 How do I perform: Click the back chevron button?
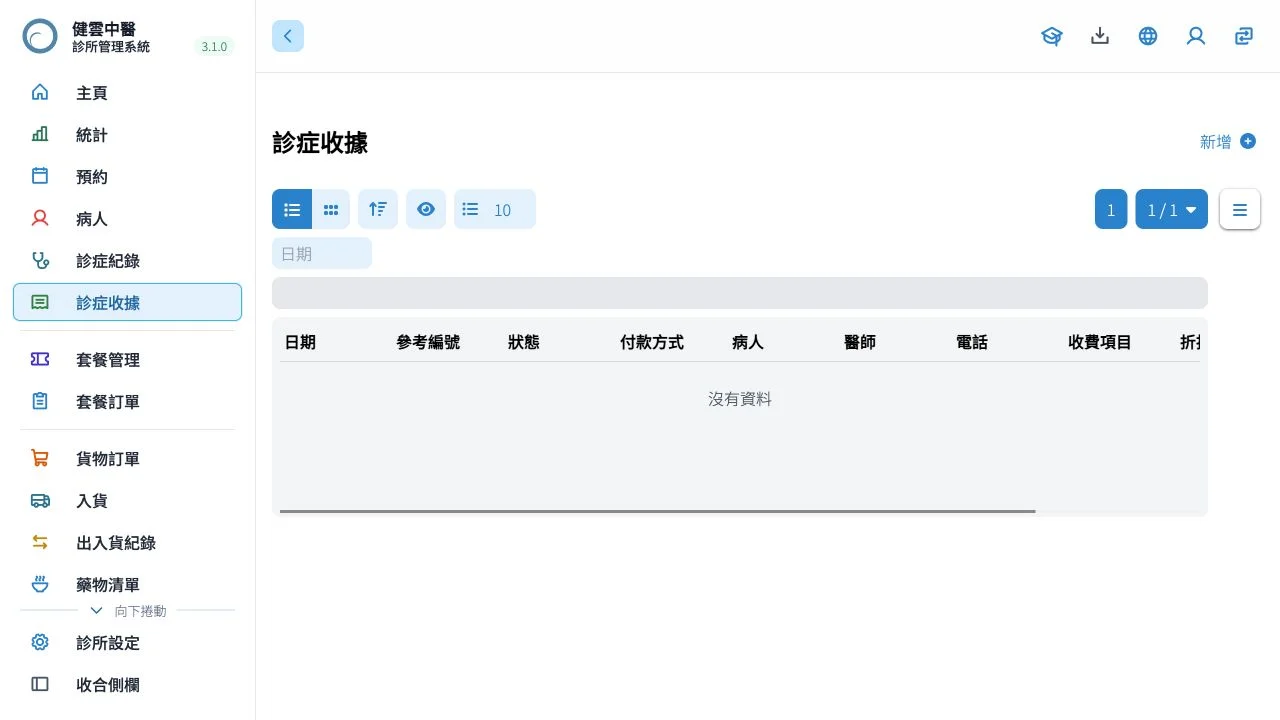point(288,36)
